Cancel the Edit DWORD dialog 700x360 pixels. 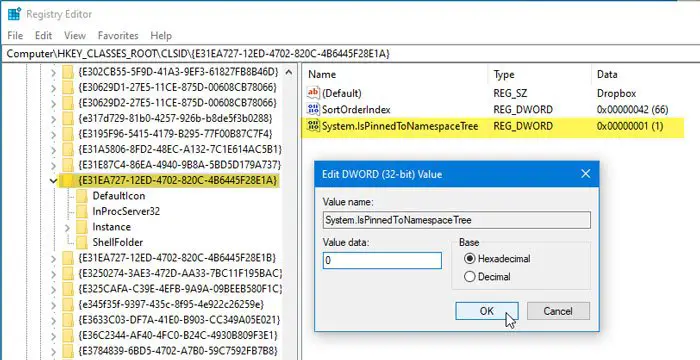click(x=558, y=311)
